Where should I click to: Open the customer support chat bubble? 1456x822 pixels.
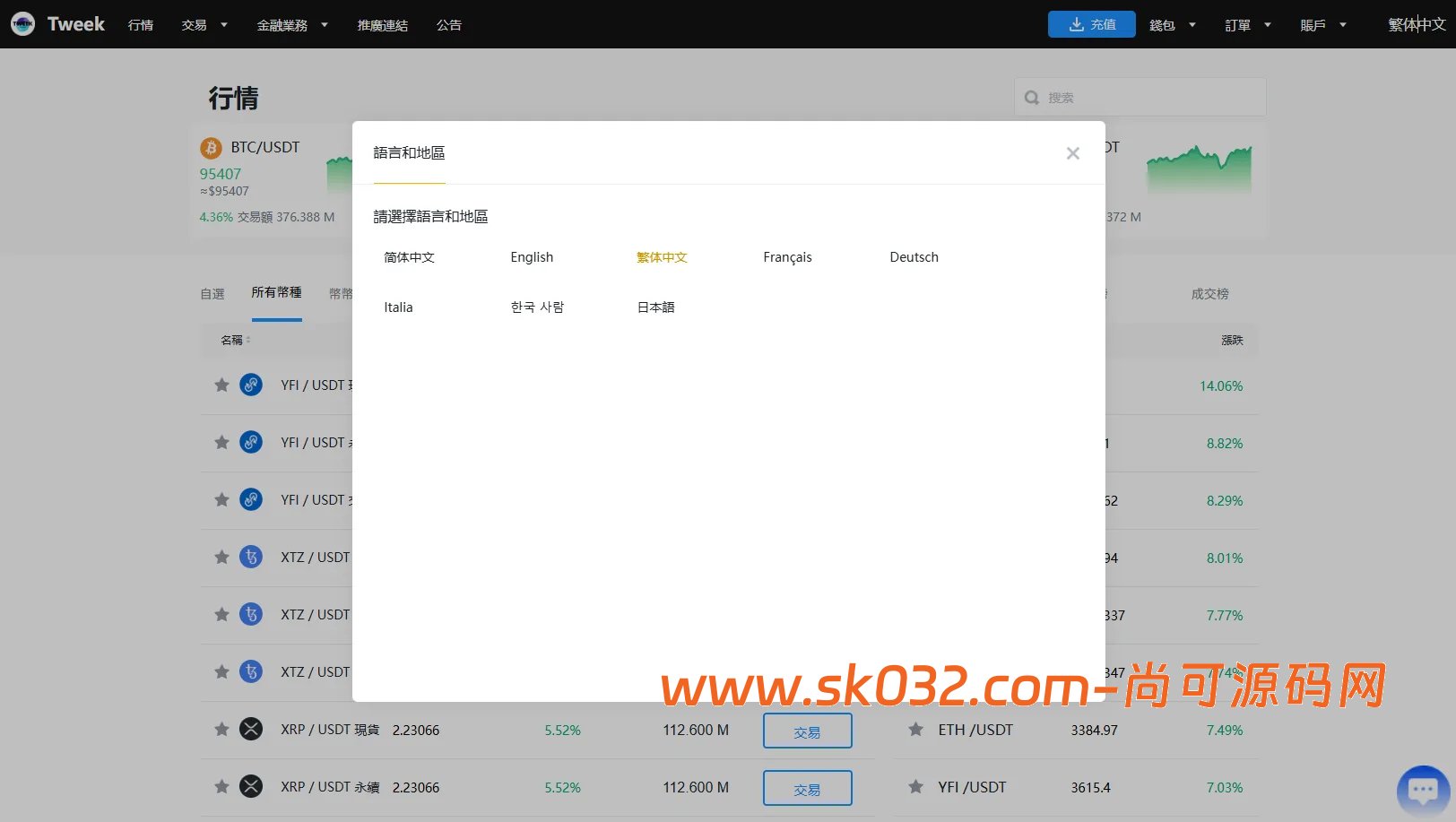pos(1424,790)
